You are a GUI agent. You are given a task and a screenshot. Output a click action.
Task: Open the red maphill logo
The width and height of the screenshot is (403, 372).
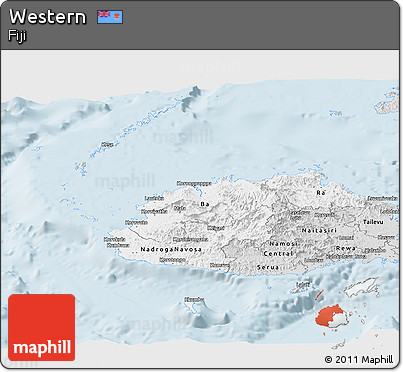[42, 327]
